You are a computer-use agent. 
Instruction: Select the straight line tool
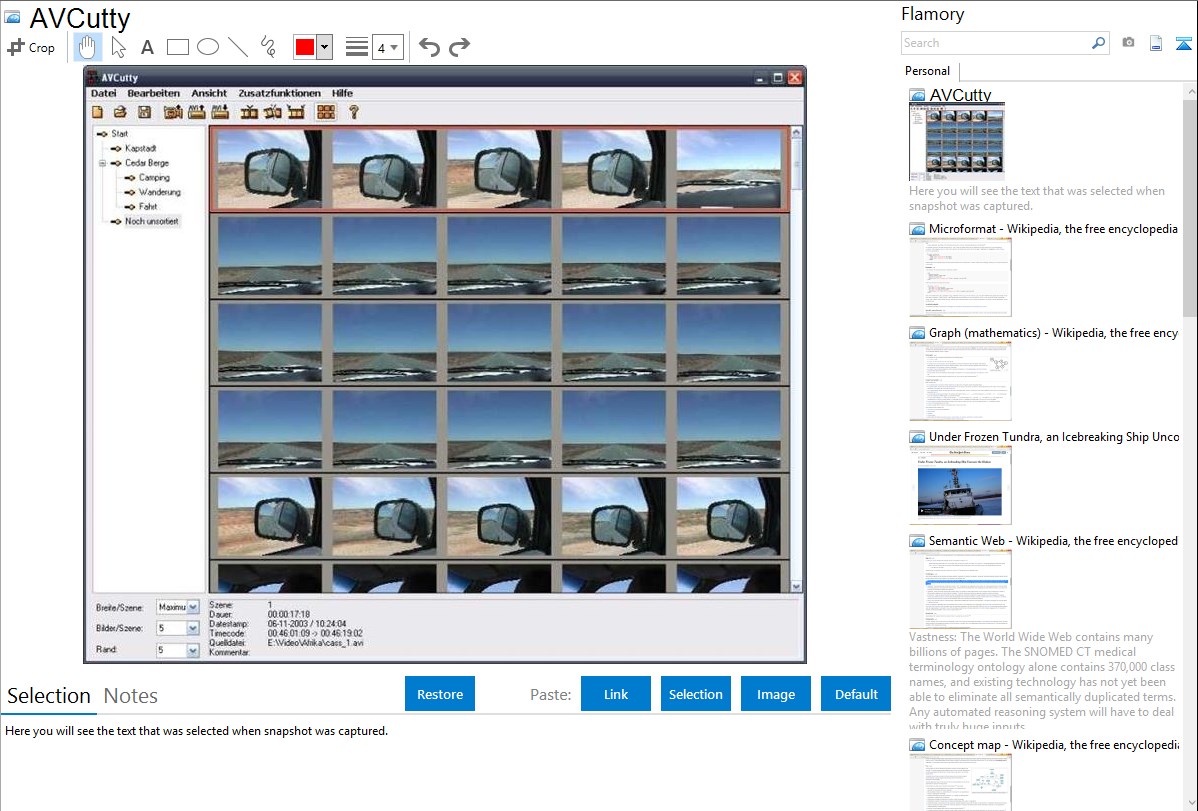click(238, 47)
